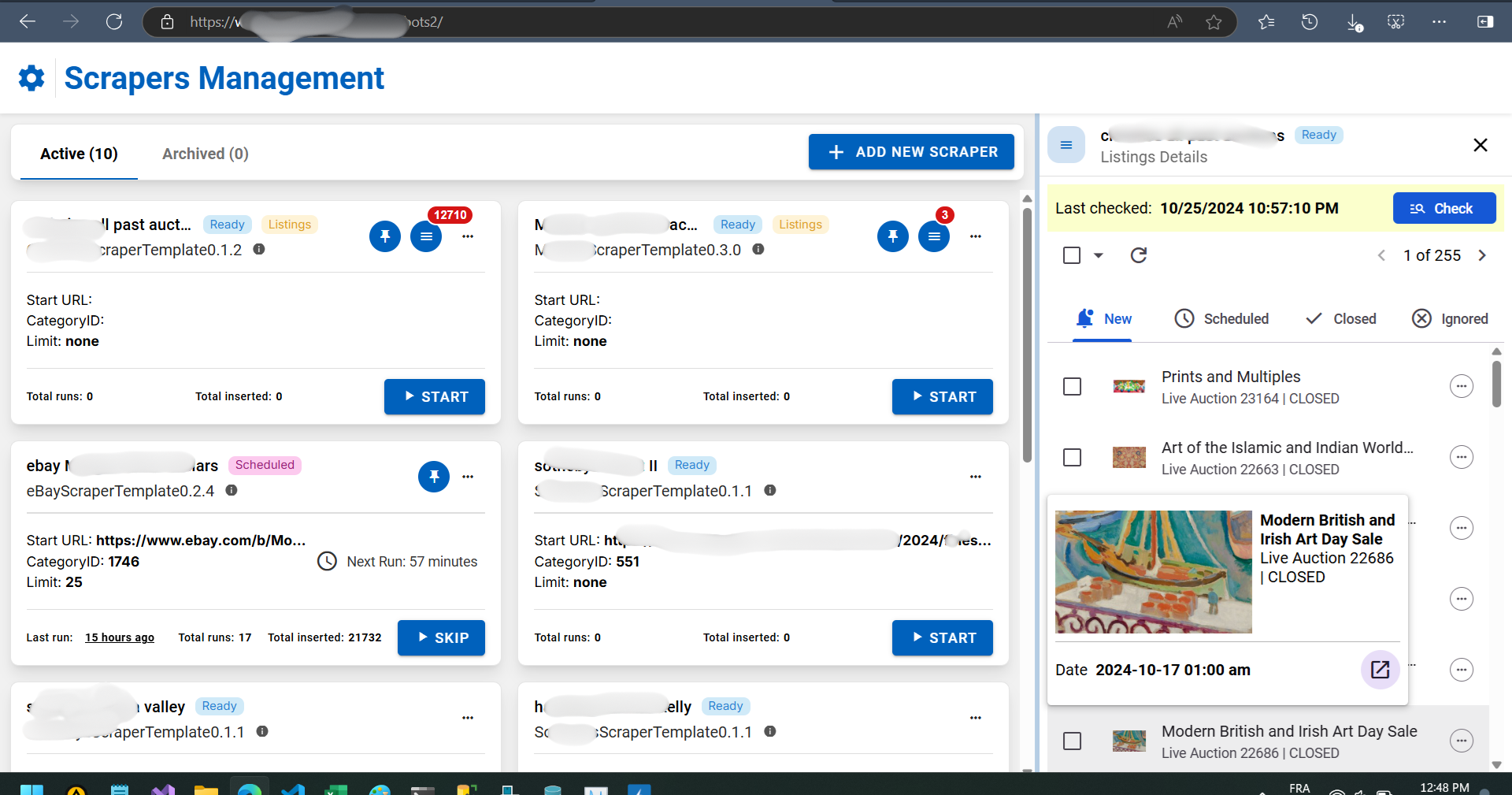Viewport: 1512px width, 795px height.
Task: Click 'Next Run: 57 minutes' text
Action: tap(412, 562)
